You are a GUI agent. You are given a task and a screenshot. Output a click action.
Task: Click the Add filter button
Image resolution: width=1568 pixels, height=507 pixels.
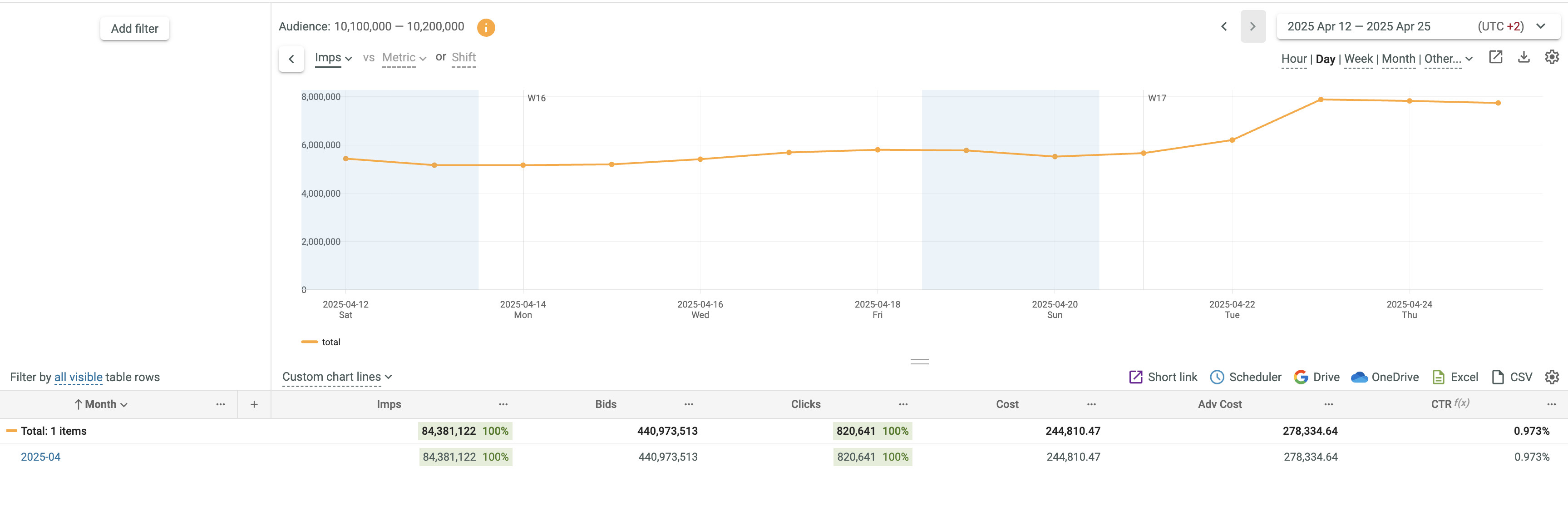[134, 29]
